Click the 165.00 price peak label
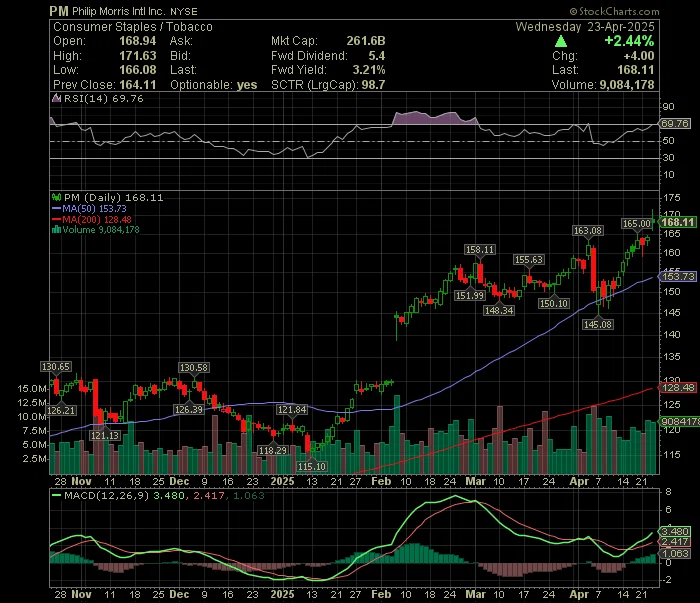700x603 pixels. 637,224
